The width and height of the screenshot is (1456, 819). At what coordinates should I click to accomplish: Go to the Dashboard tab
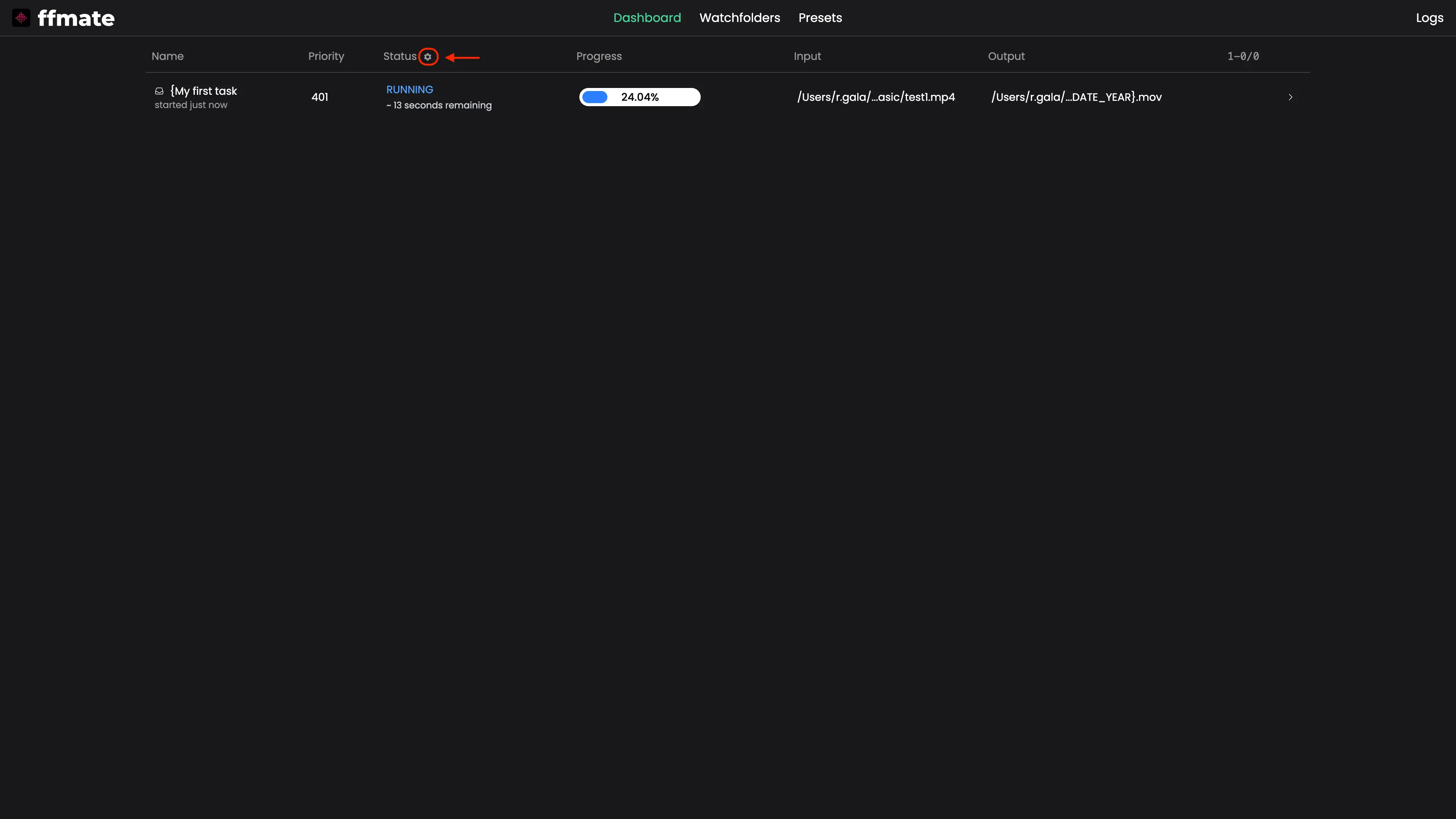coord(647,18)
